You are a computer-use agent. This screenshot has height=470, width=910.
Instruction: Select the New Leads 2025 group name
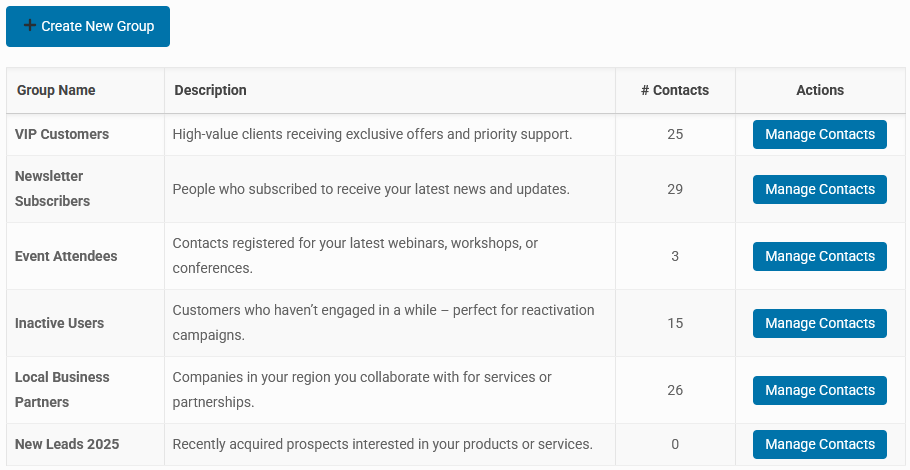(67, 444)
